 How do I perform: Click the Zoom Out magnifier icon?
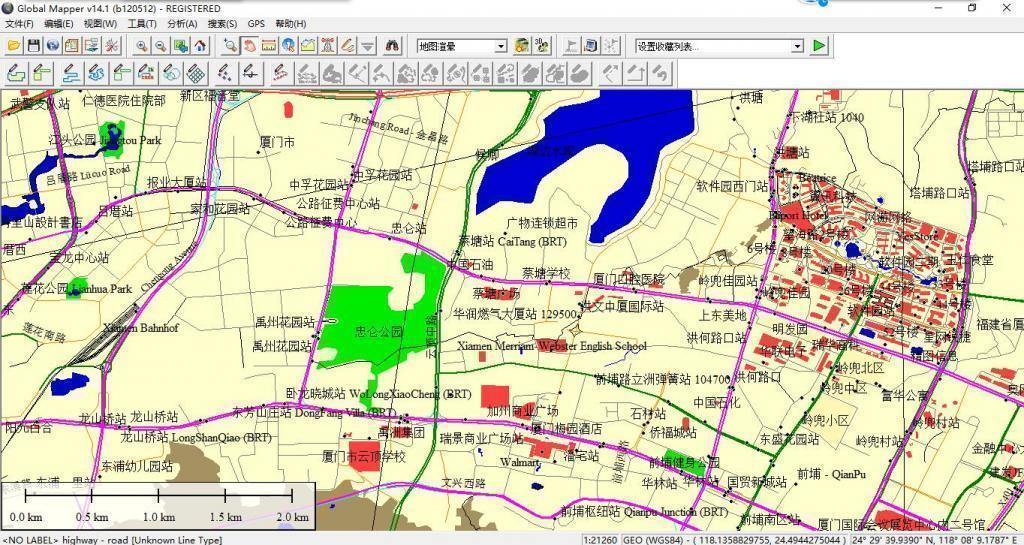[161, 46]
